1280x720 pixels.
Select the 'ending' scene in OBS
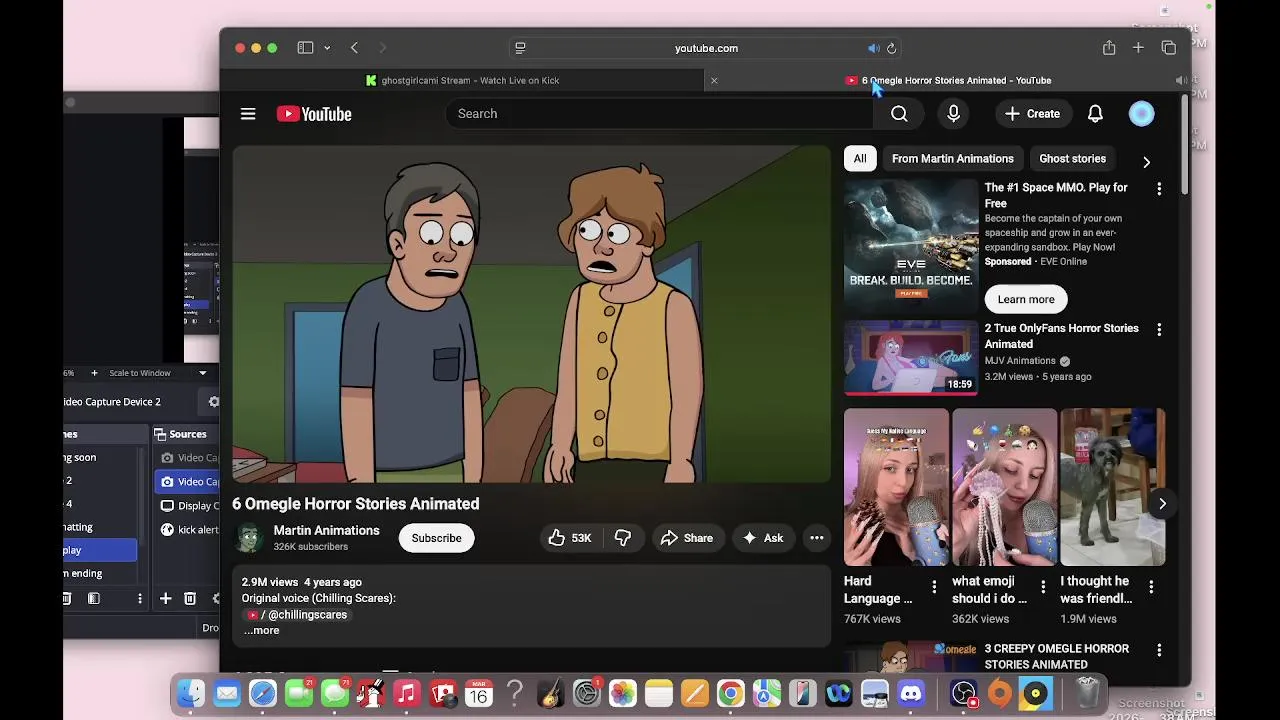(99, 574)
